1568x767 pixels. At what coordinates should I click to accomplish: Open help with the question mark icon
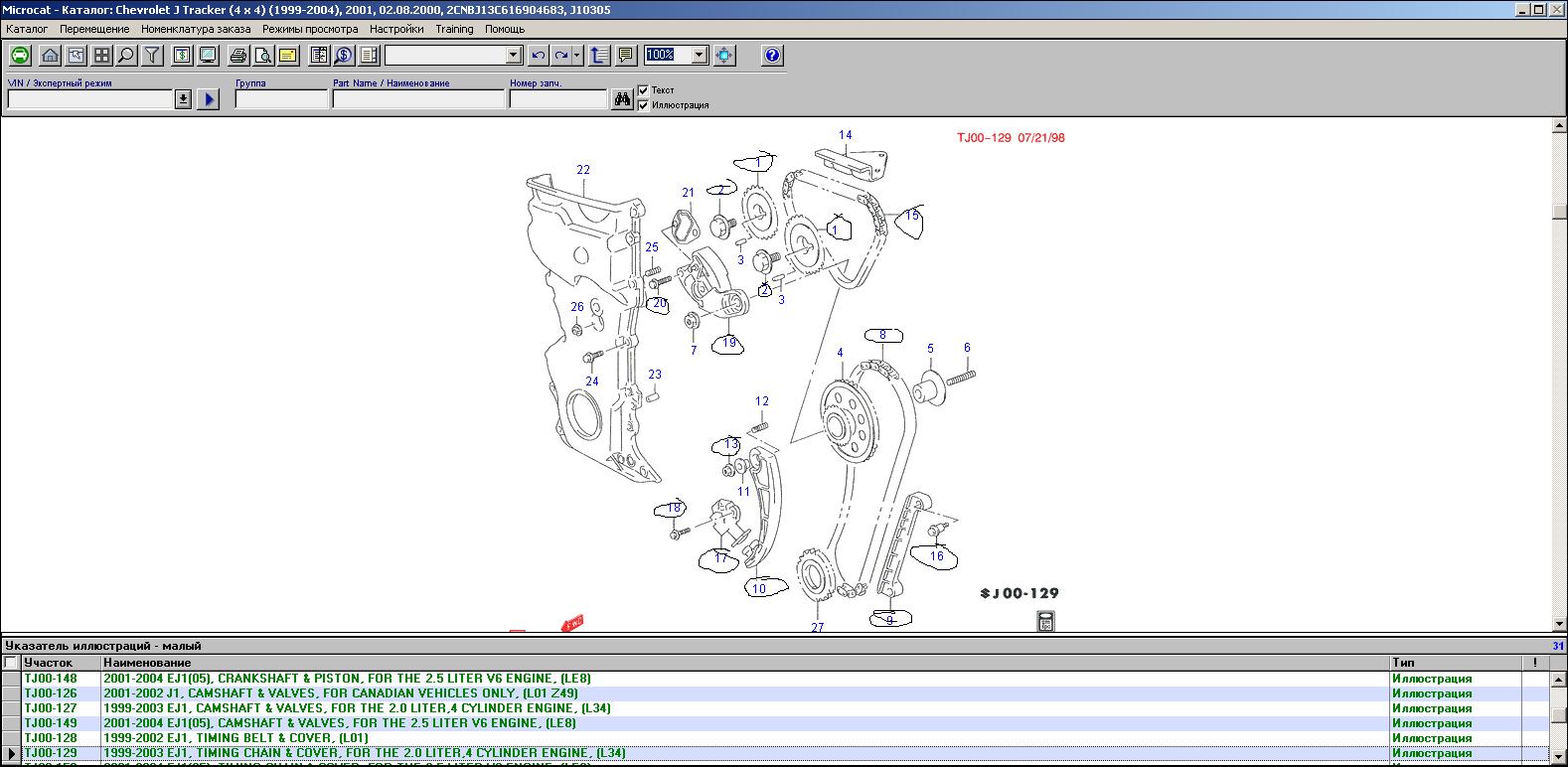pos(773,56)
